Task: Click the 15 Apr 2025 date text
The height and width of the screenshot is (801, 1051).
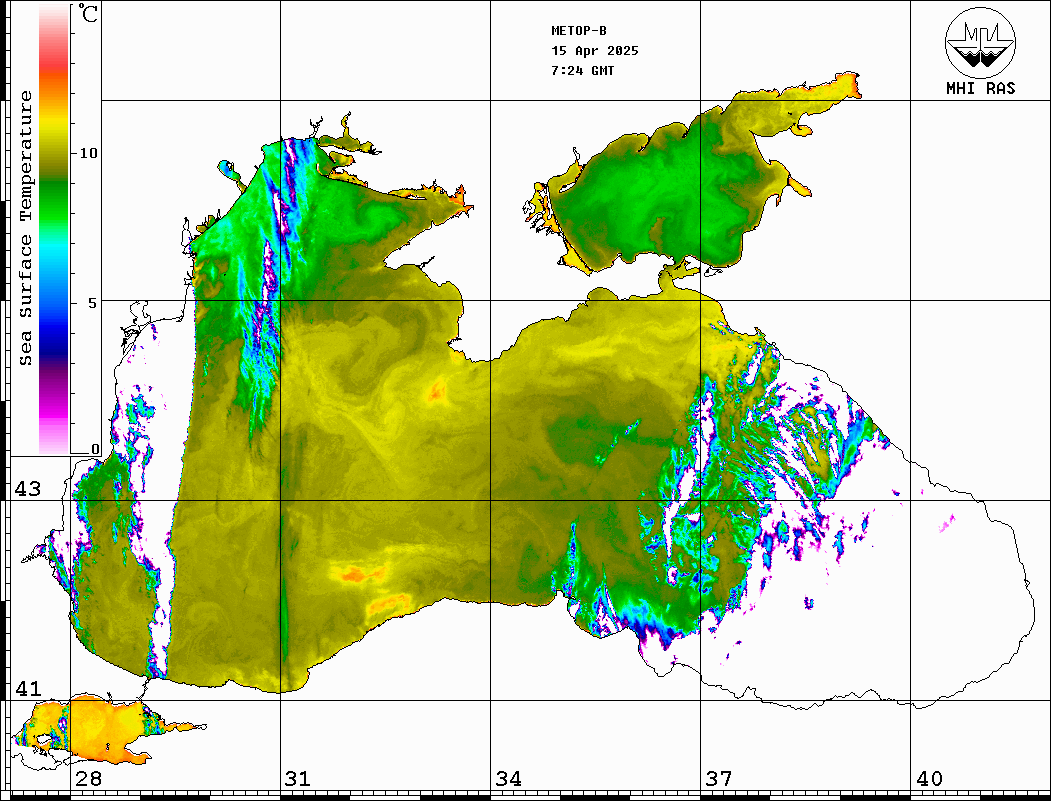Action: 595,51
